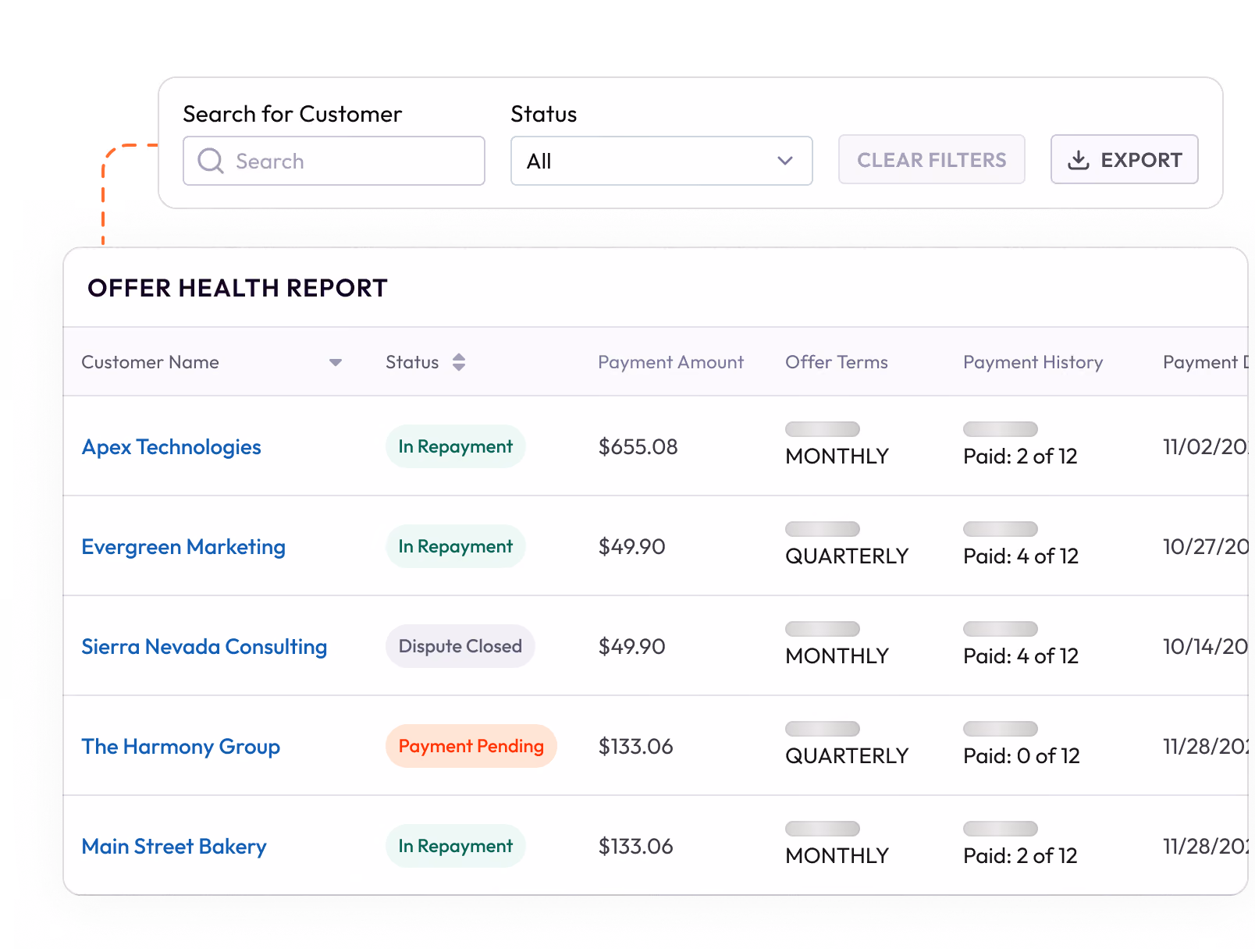Viewport: 1255px width, 952px height.
Task: Click Evergreen Marketing's Paid: 4 of 12
Action: (x=1022, y=556)
